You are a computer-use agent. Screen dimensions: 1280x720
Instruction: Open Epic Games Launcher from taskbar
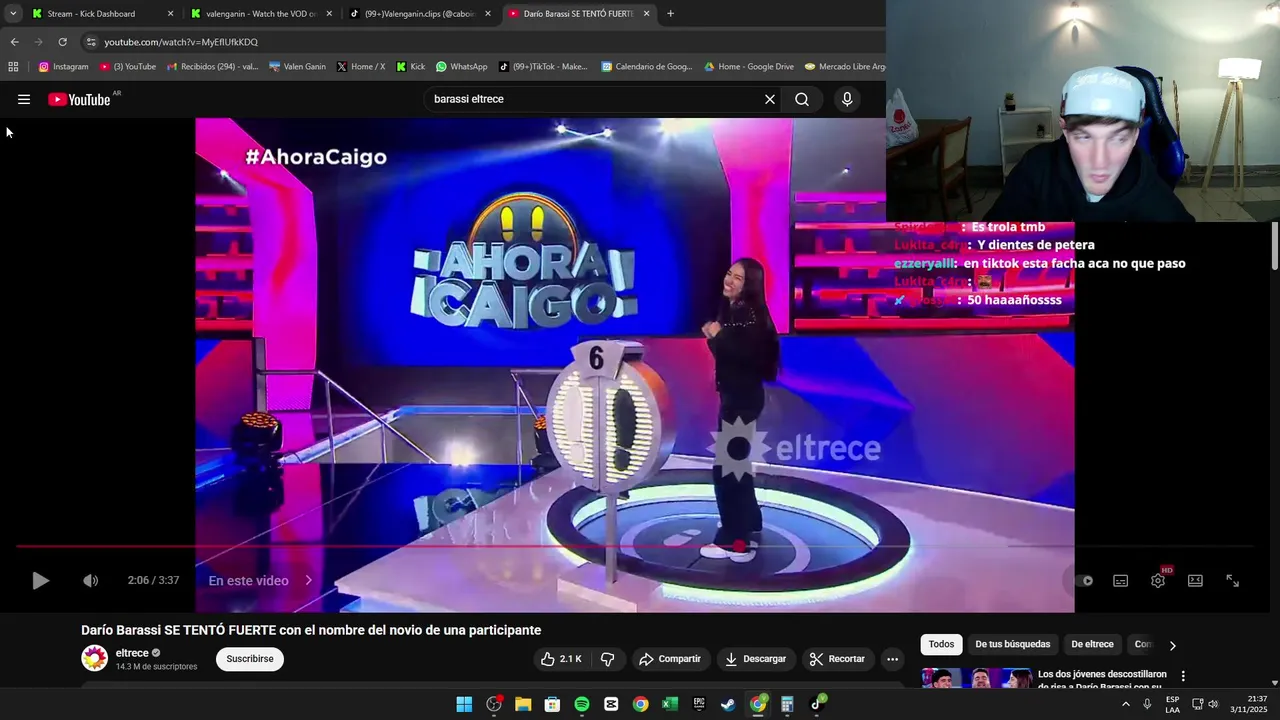click(699, 704)
